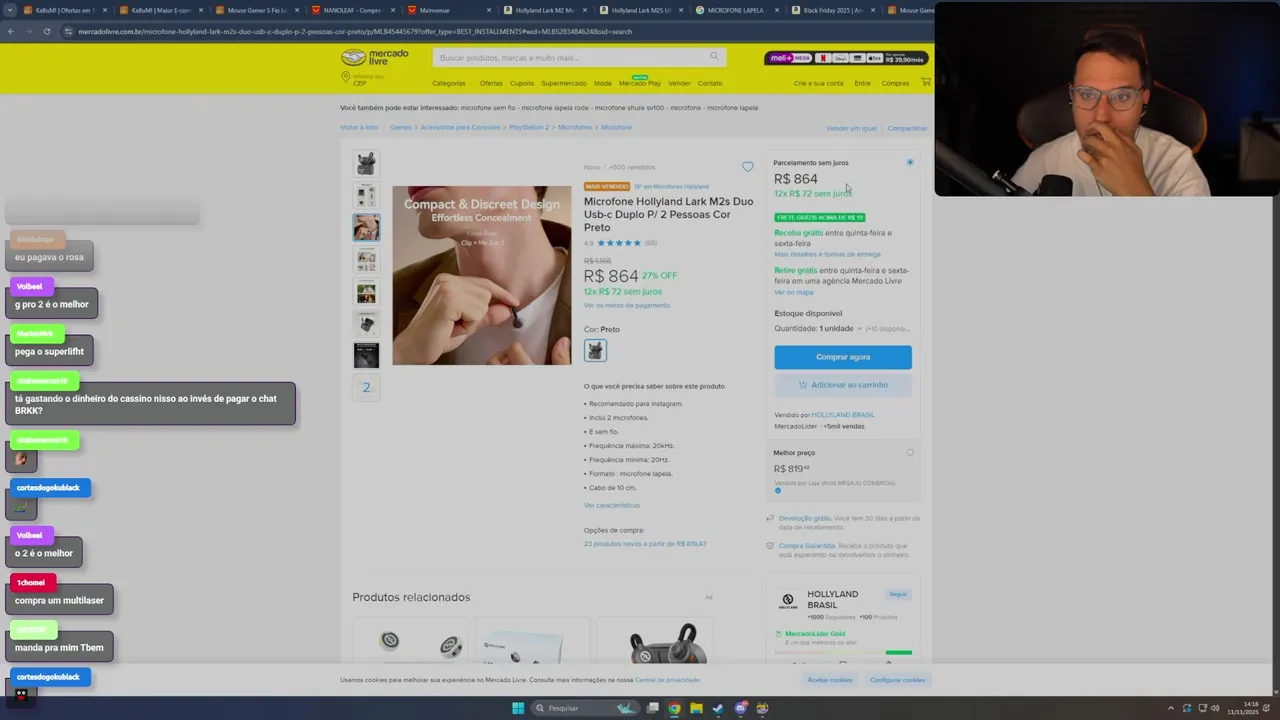The height and width of the screenshot is (720, 1280).
Task: Switch to the Mouse Gamer S Fio tab
Action: coord(255,10)
